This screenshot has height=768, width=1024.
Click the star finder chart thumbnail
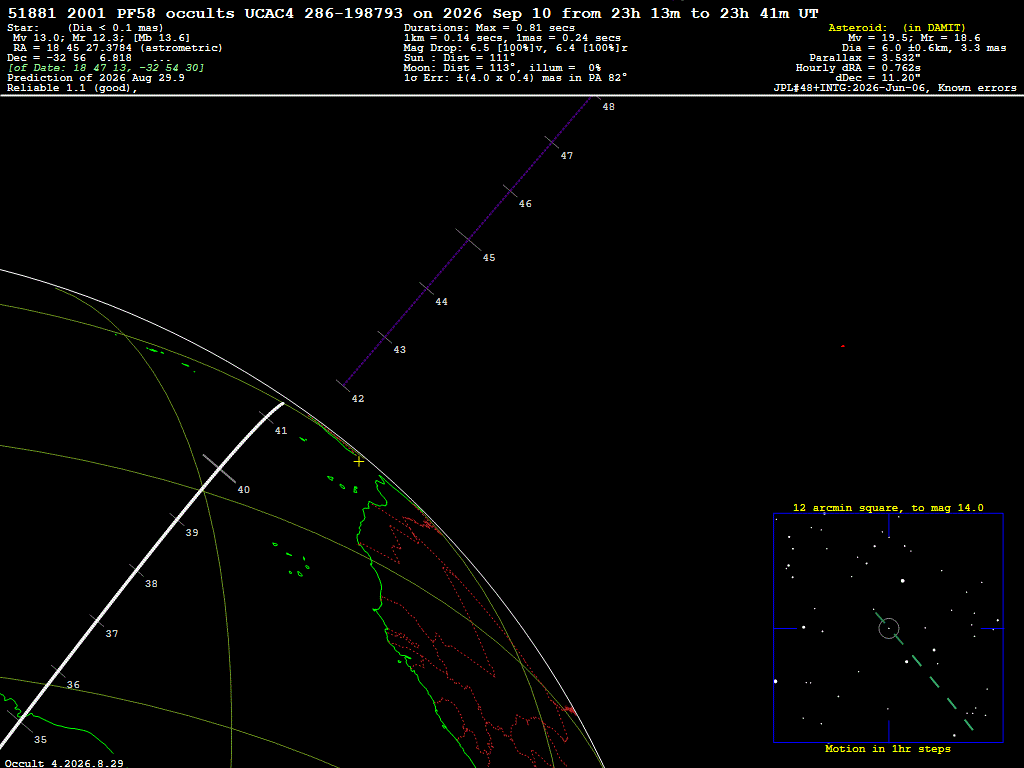tap(888, 628)
